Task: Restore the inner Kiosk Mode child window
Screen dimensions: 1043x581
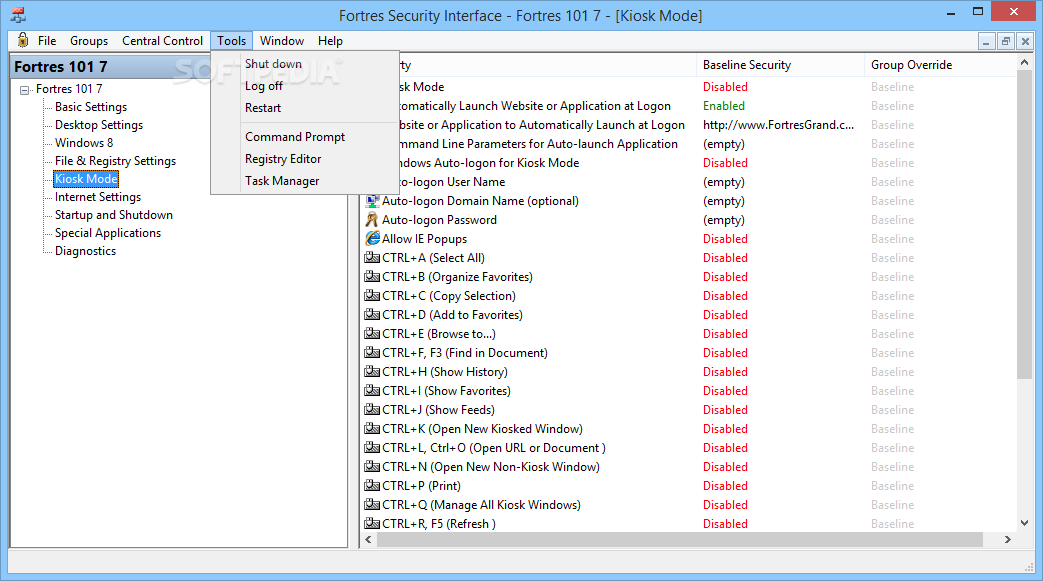Action: click(x=1006, y=41)
